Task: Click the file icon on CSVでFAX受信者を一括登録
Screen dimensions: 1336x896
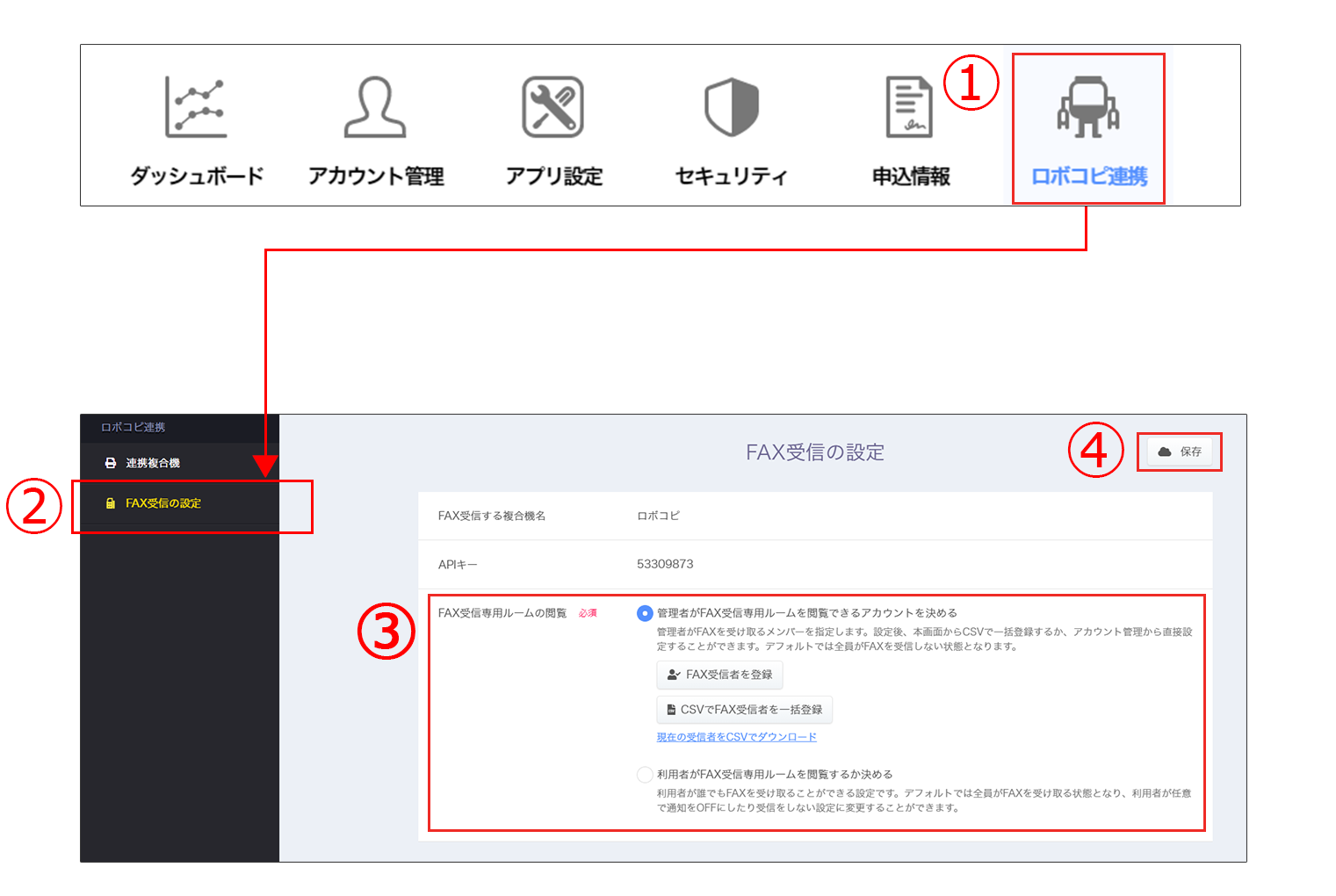Action: 671,709
